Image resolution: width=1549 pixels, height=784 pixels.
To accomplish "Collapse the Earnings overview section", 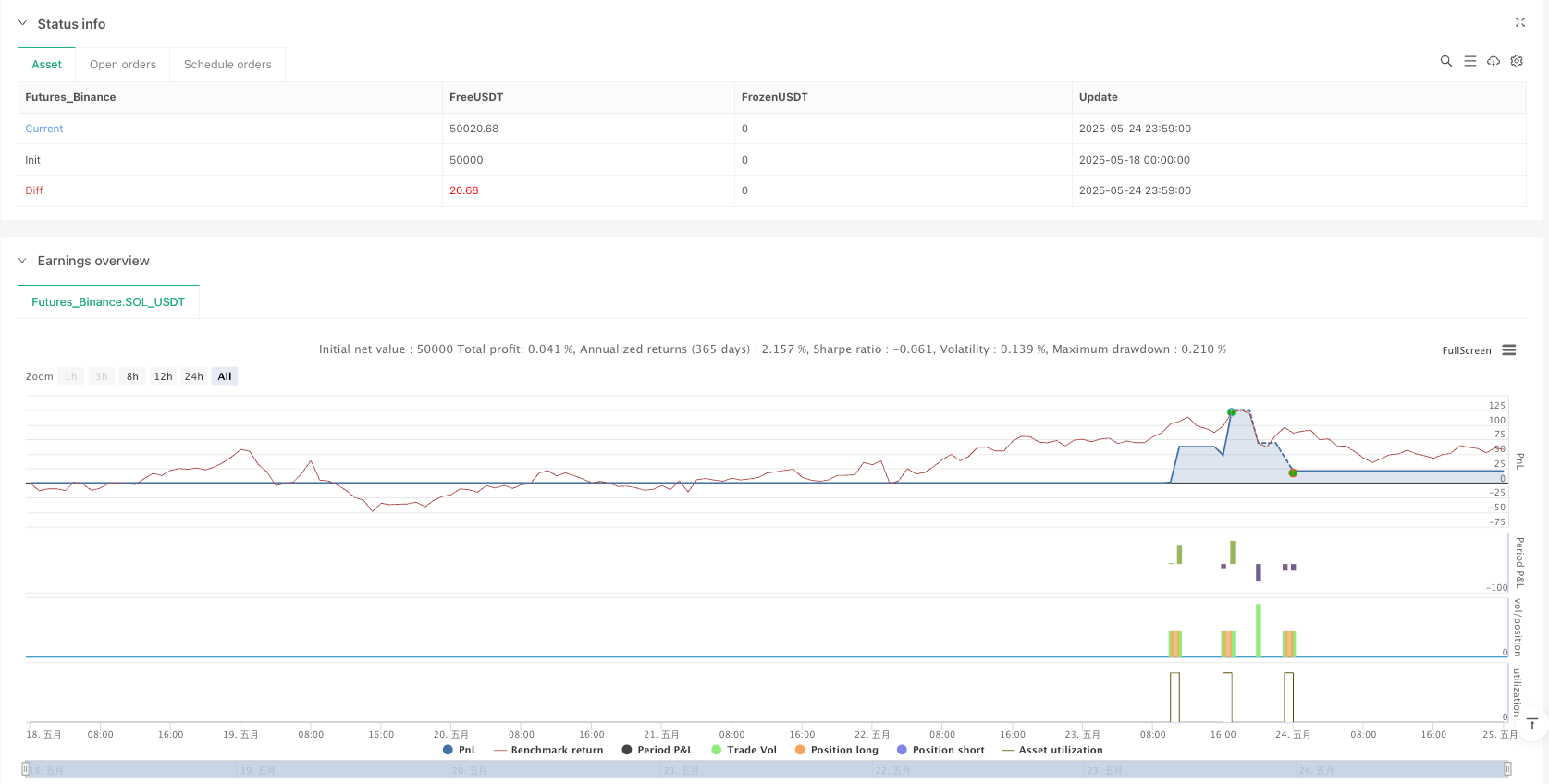I will tap(23, 261).
